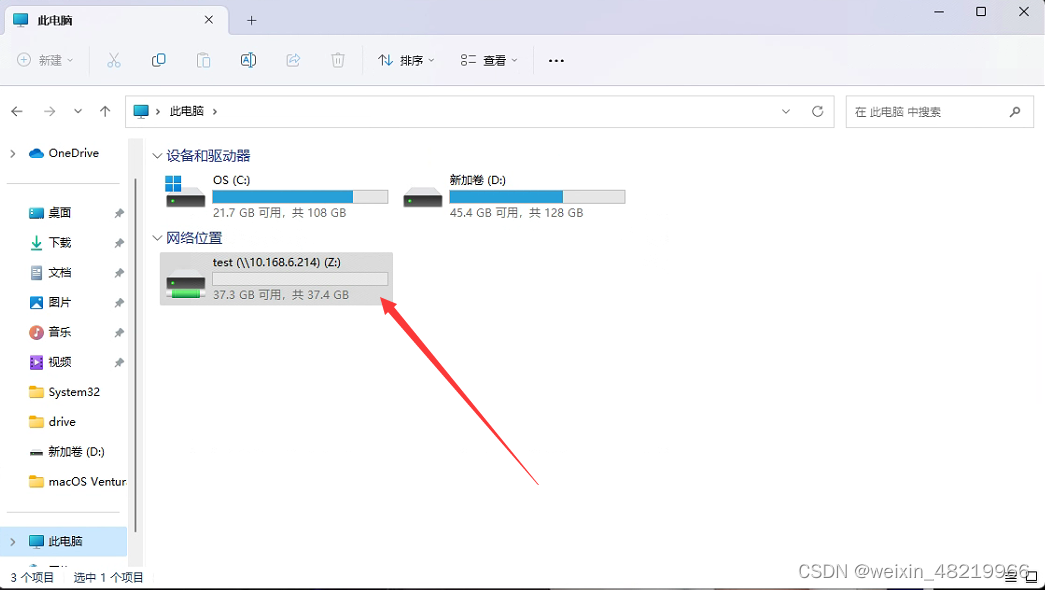Image resolution: width=1045 pixels, height=590 pixels.
Task: Click the sidebar vertical scrollbar
Action: tap(136, 355)
